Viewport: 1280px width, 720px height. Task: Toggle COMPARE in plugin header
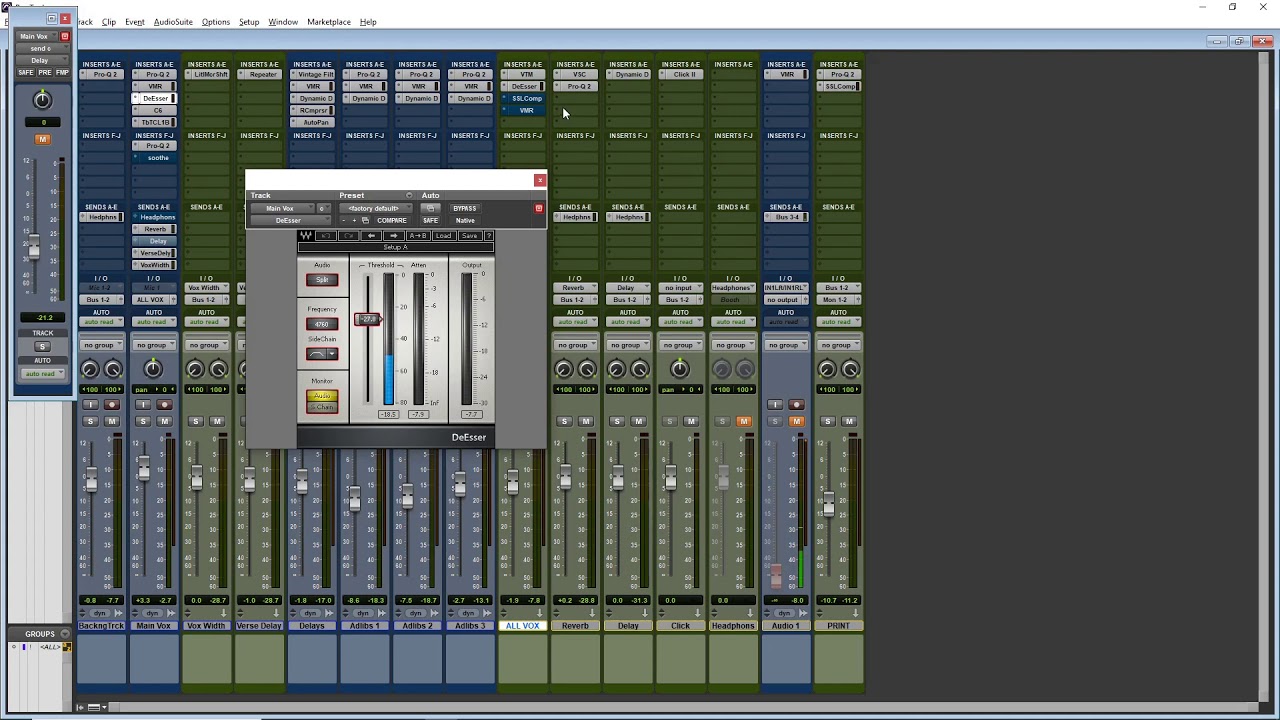(392, 221)
